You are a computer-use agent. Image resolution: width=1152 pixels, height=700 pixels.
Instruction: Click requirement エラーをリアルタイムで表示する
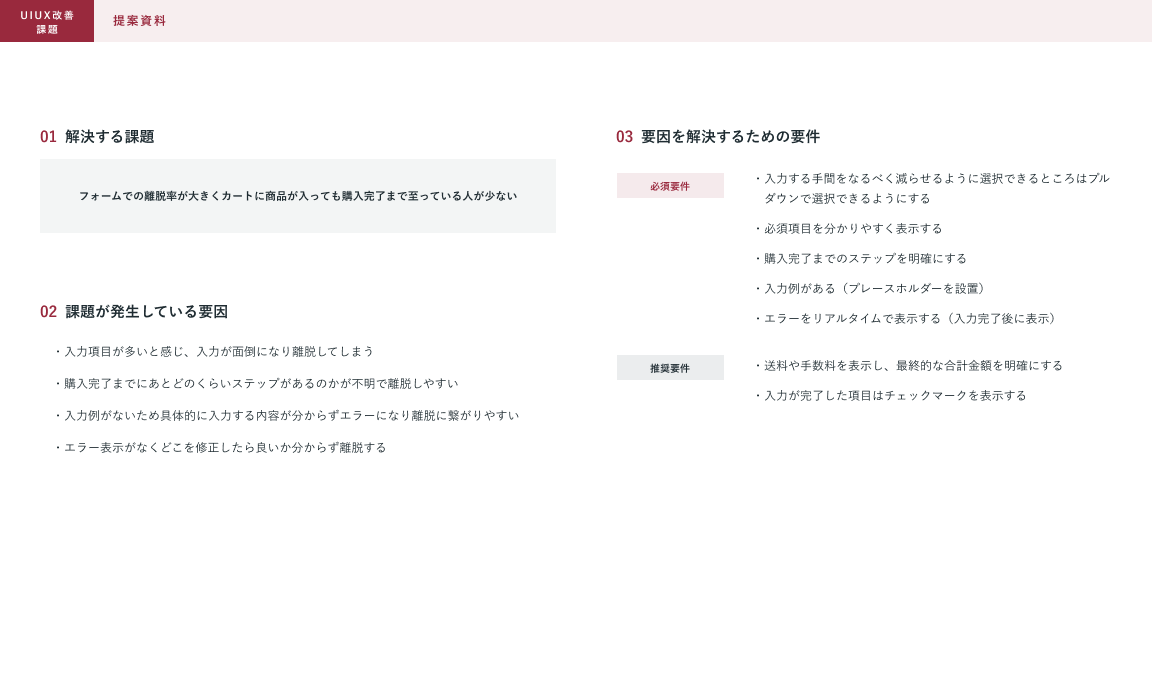click(x=910, y=319)
